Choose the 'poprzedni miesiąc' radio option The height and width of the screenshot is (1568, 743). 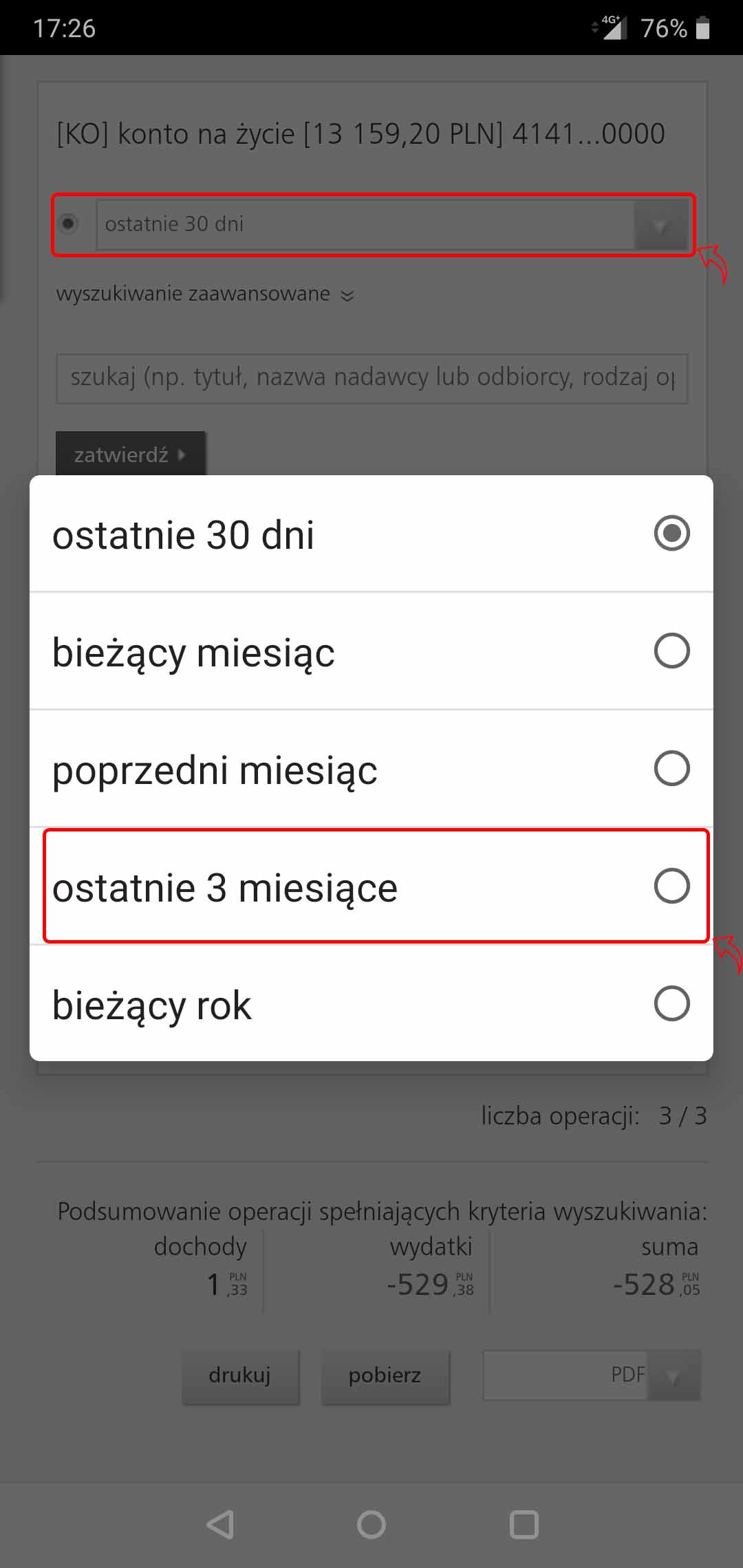(671, 768)
